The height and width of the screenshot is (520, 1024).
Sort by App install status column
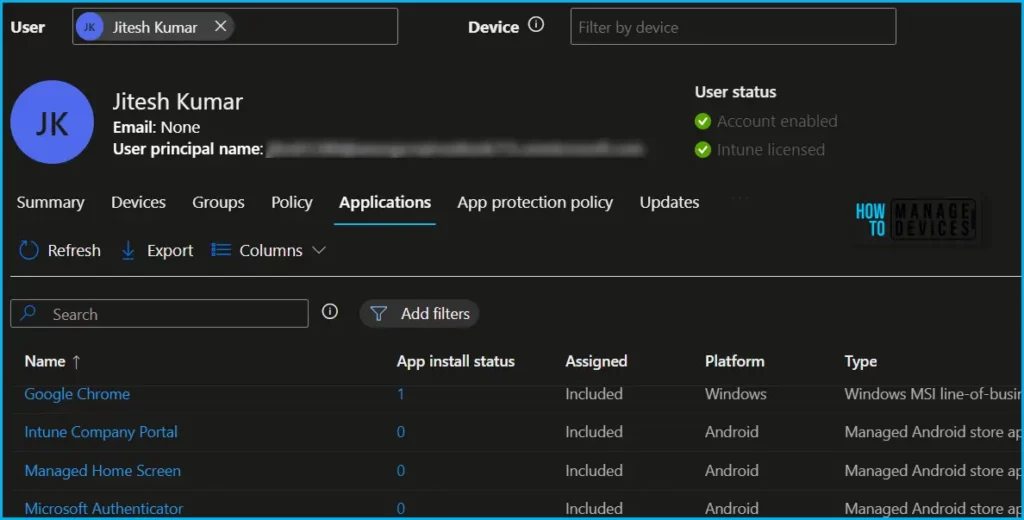456,361
